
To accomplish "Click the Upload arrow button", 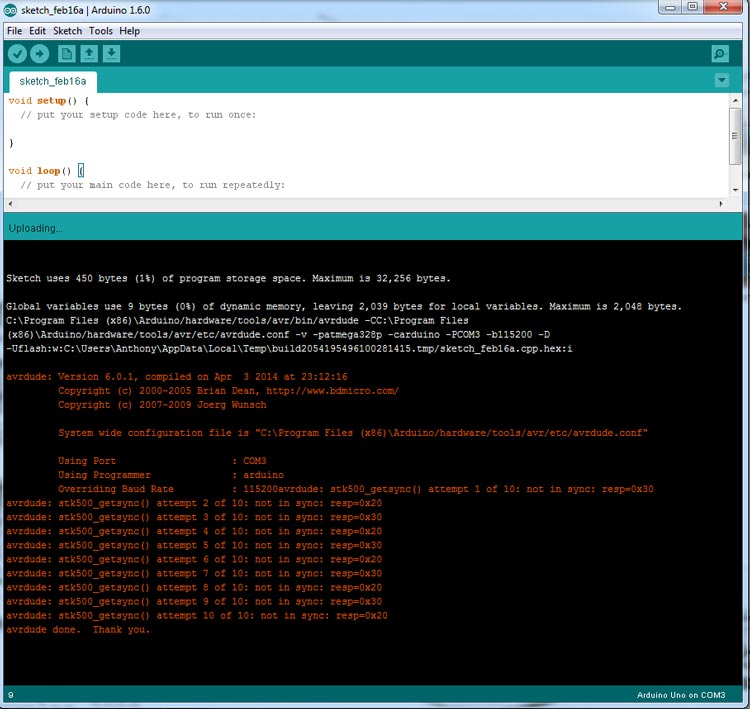I will (x=40, y=54).
